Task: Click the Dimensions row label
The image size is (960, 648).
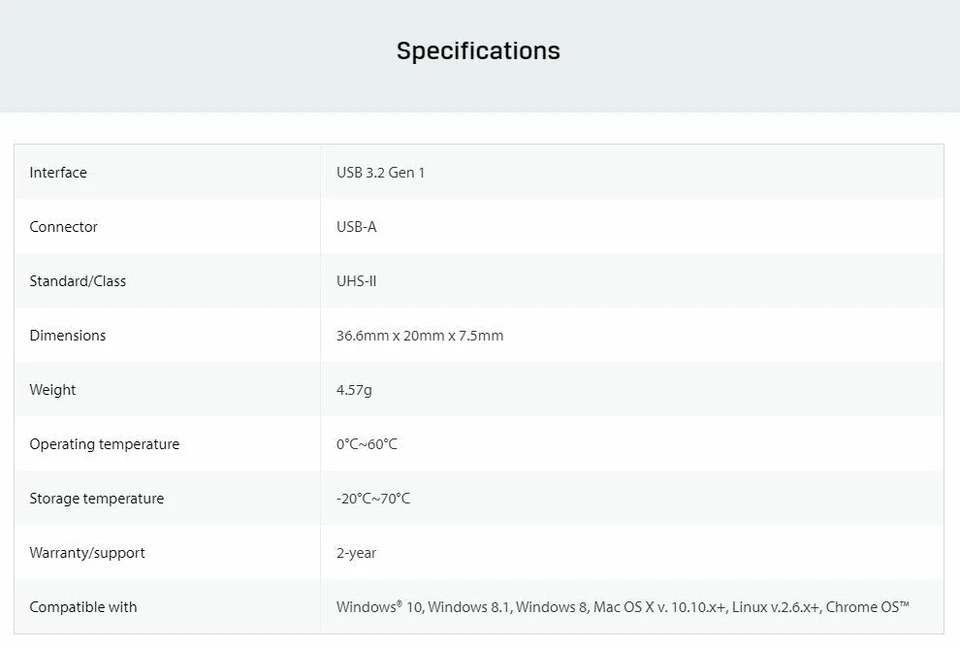Action: pyautogui.click(x=67, y=336)
